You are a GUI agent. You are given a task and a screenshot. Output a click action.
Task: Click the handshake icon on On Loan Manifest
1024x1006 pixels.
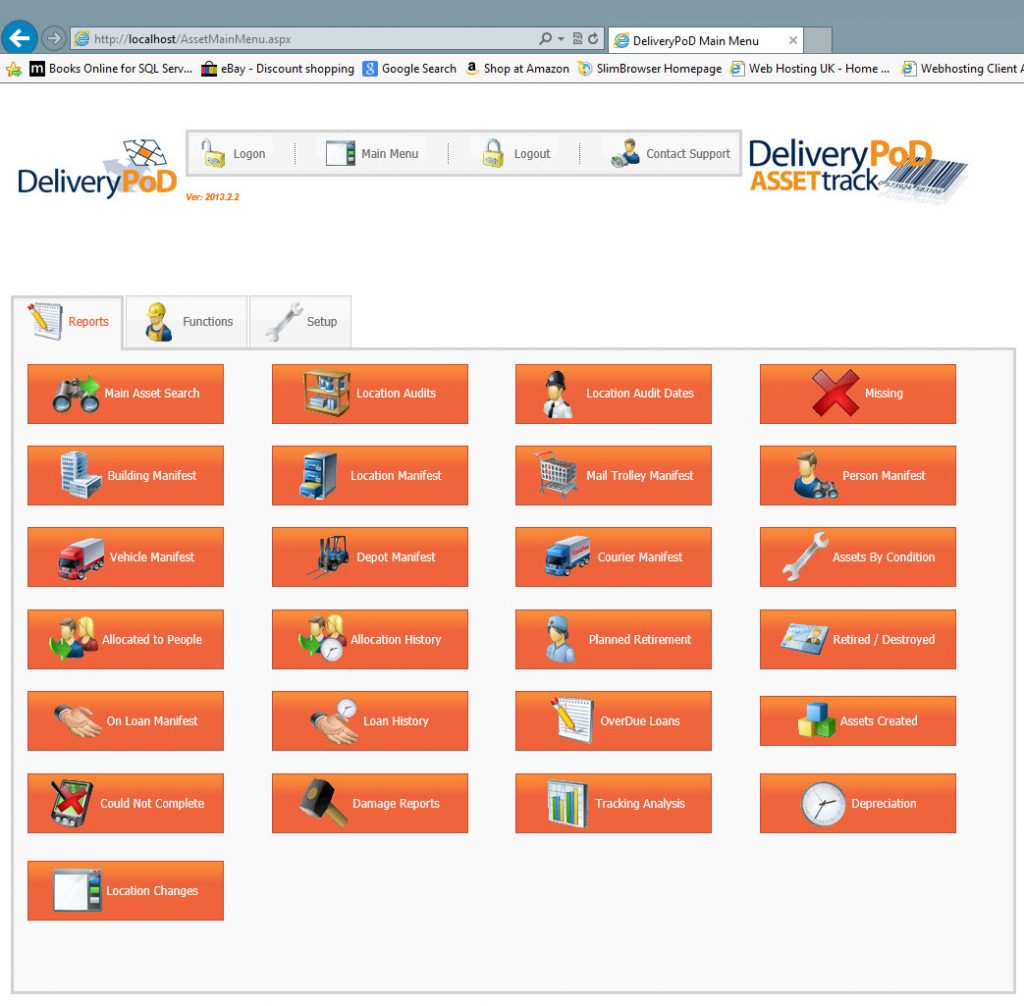[77, 721]
